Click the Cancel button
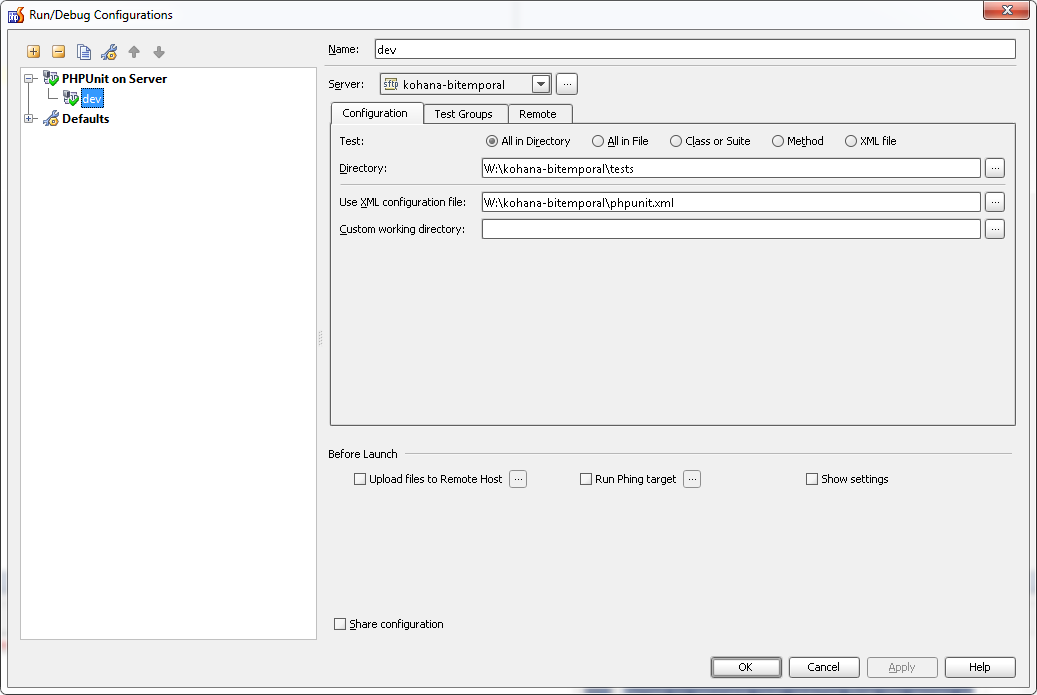Image resolution: width=1037 pixels, height=695 pixels. point(823,667)
